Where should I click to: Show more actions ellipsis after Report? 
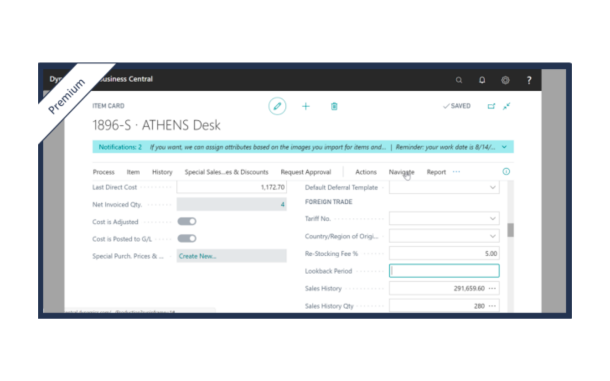point(456,172)
